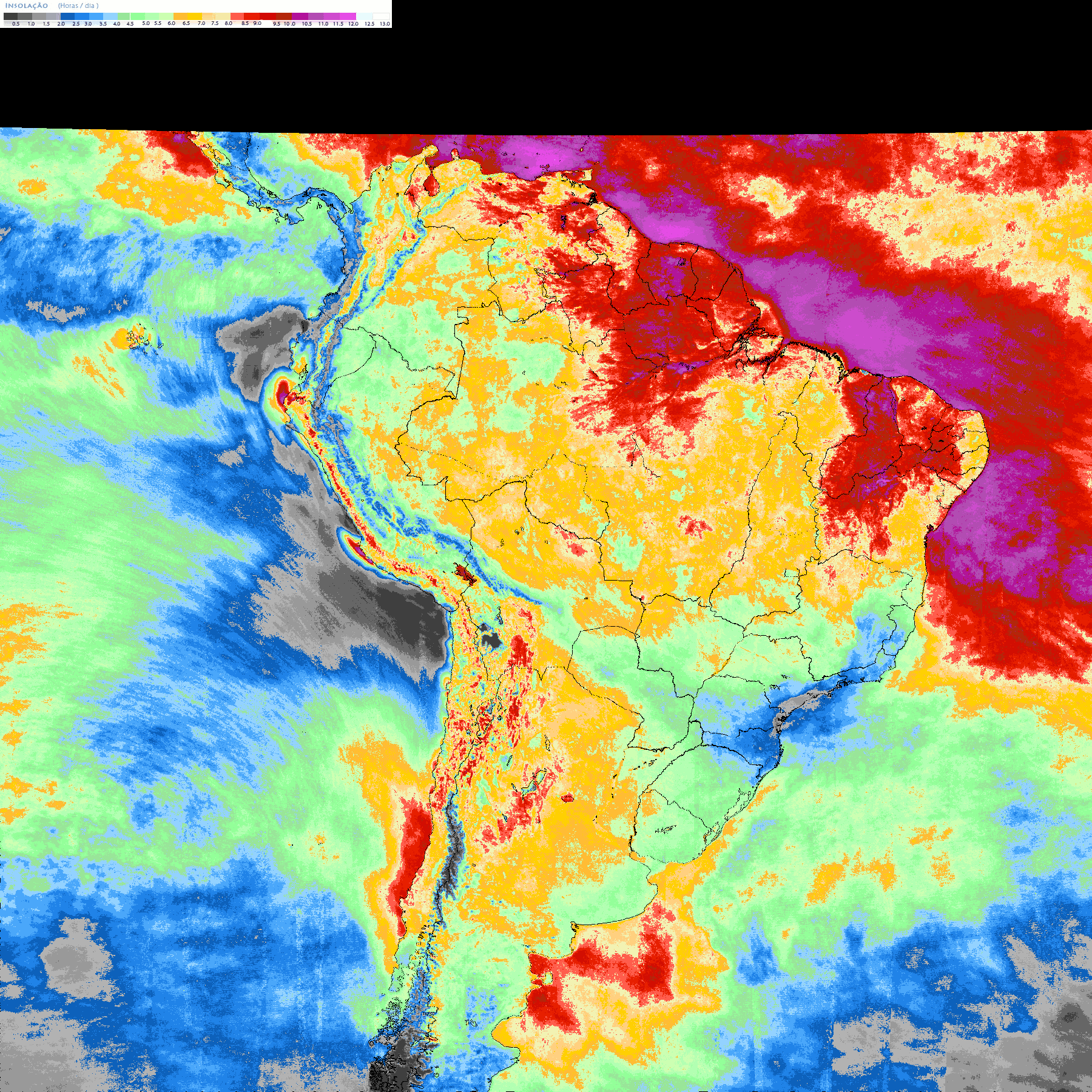
Task: Click the 2.5 legend value
Action: pos(76,24)
